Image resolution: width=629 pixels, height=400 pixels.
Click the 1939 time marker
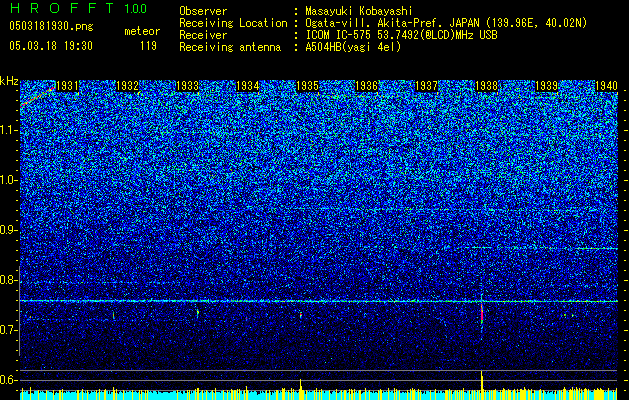547,86
